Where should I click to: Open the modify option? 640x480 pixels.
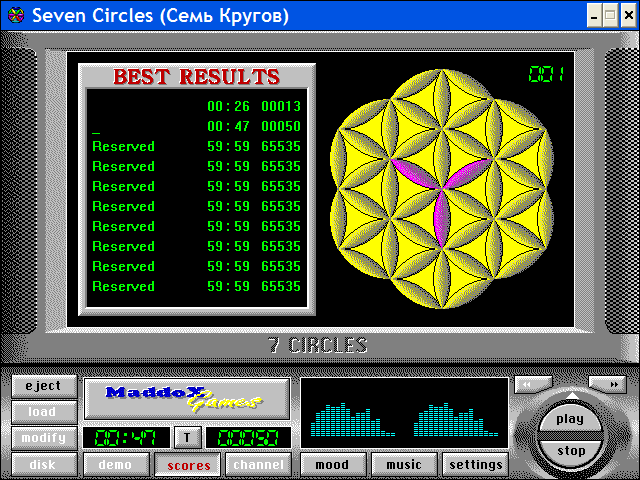click(x=43, y=438)
